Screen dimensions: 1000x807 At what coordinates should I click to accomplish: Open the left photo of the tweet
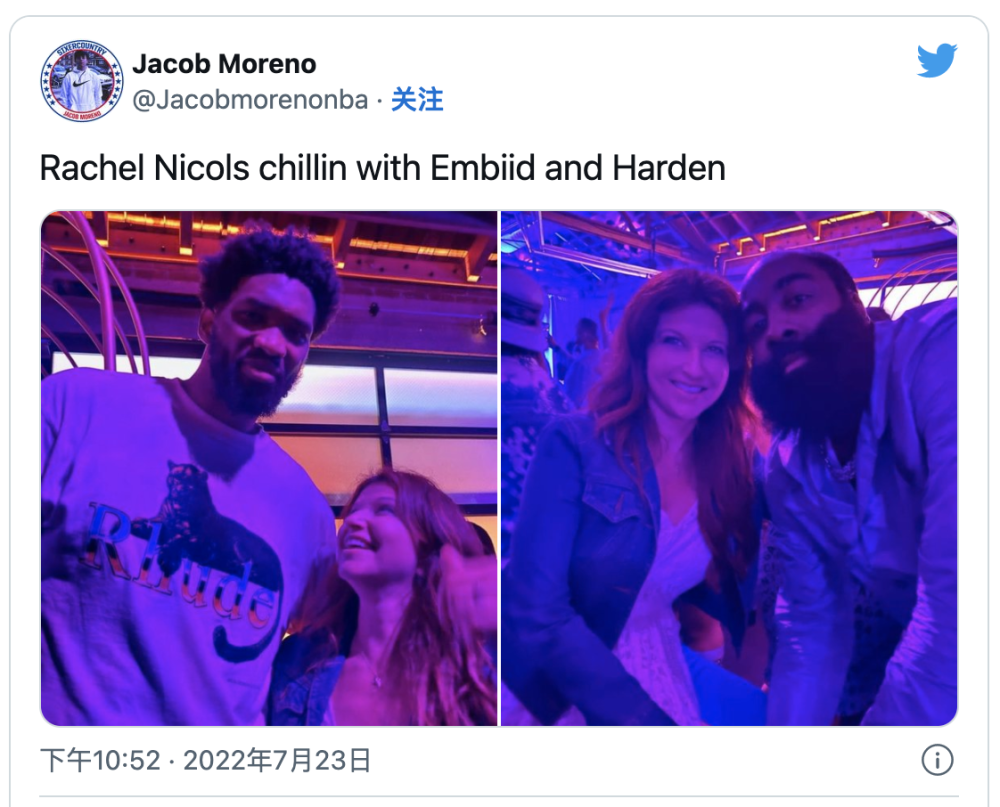coord(268,468)
